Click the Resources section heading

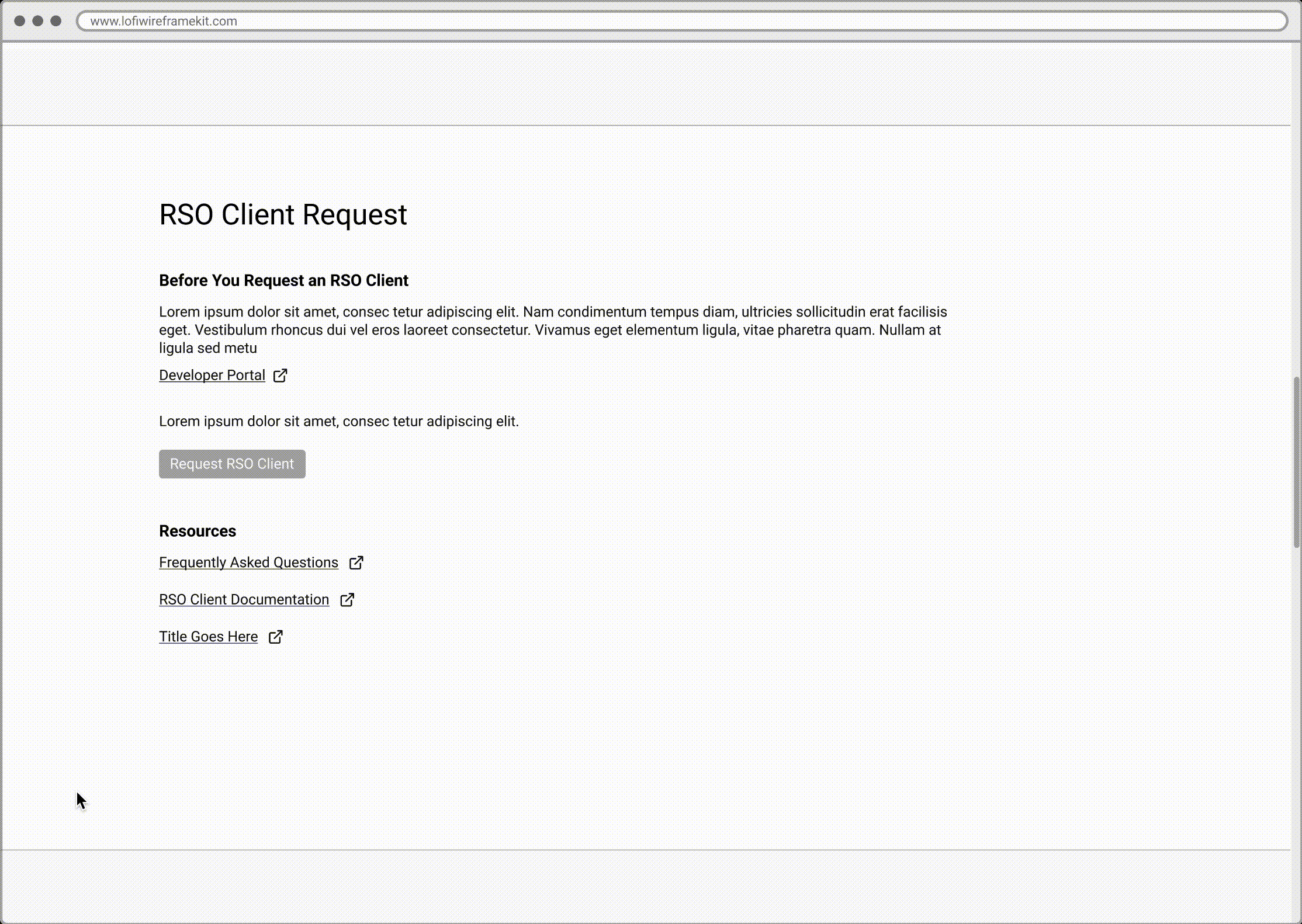coord(198,531)
